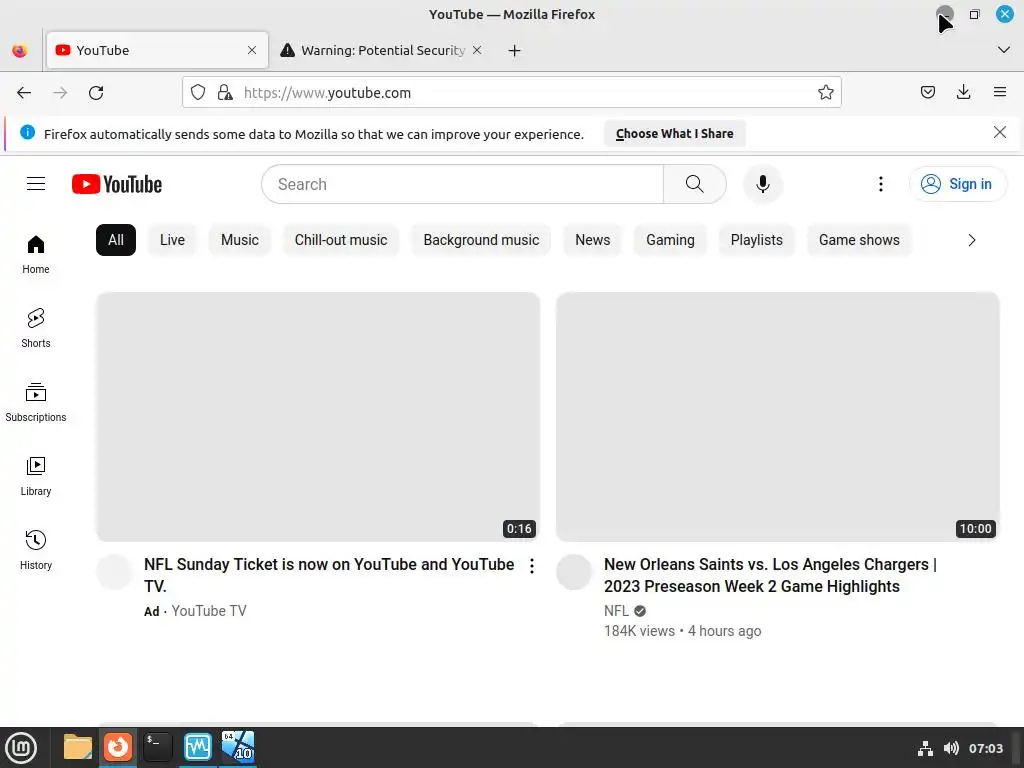Open the Linux Mint start menu
The image size is (1024, 768).
(21, 748)
